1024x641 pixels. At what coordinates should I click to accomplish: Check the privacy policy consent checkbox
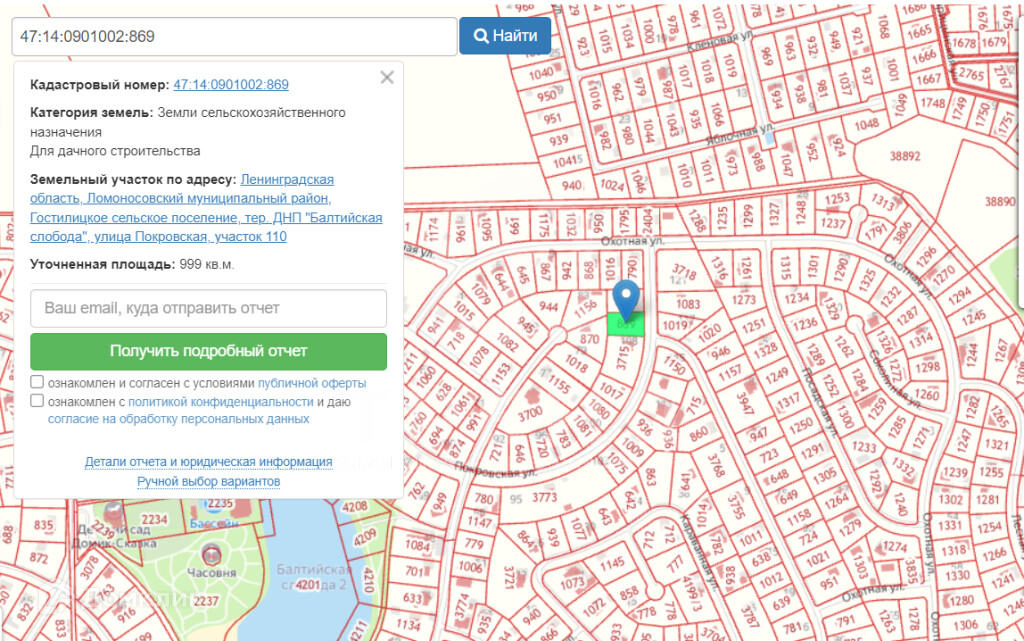pyautogui.click(x=37, y=401)
